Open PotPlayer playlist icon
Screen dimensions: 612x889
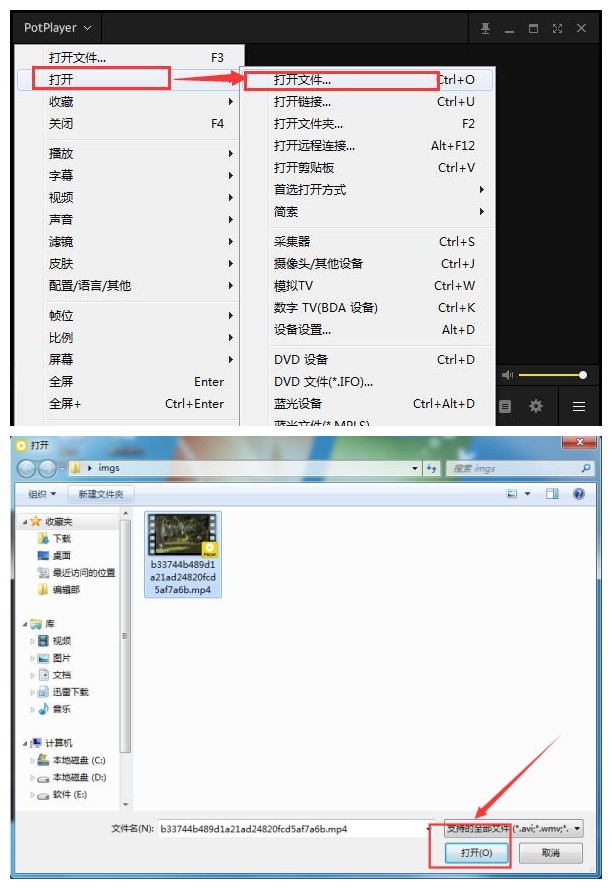[x=505, y=406]
